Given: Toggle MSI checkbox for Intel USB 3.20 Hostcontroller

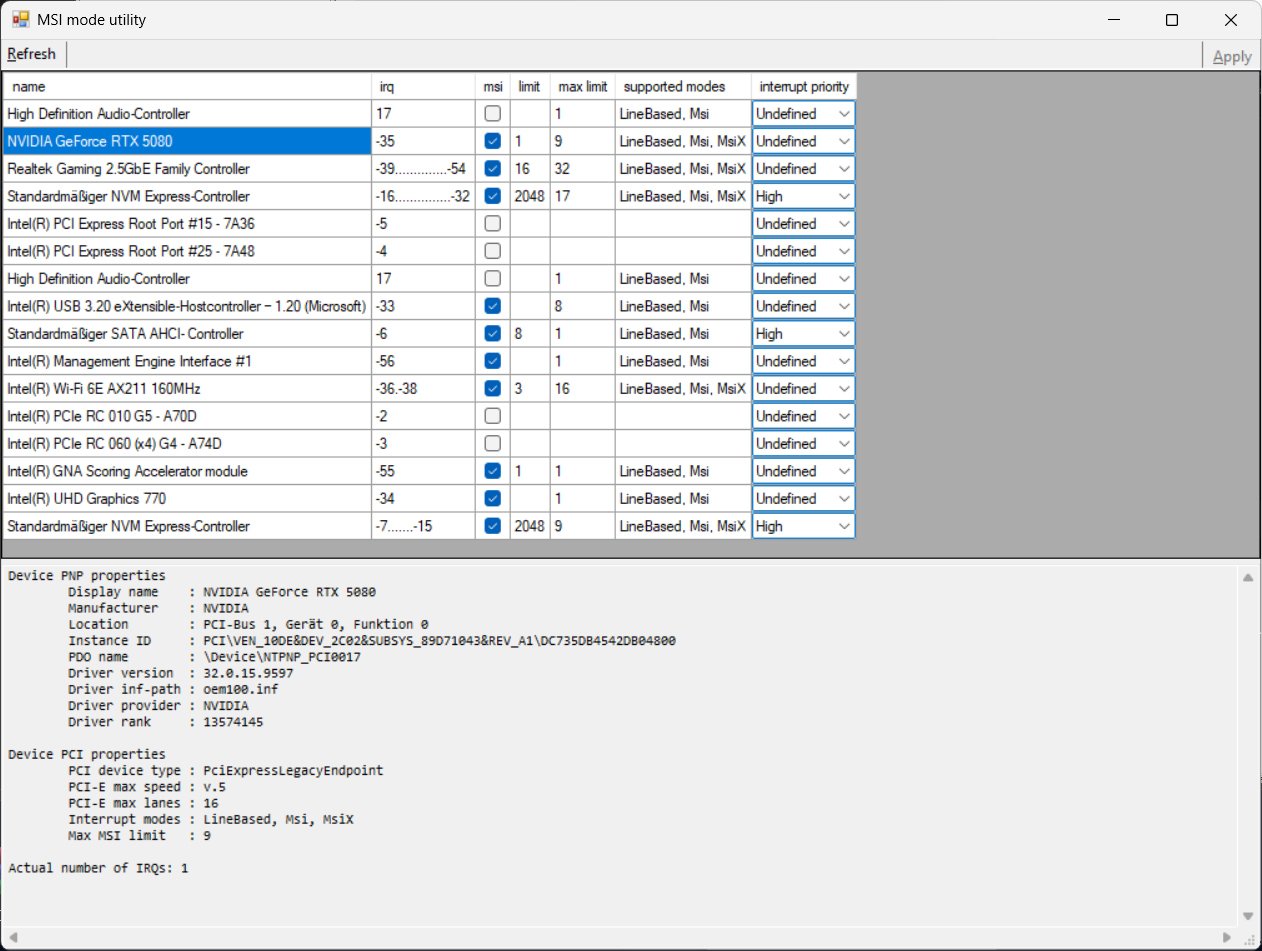Looking at the screenshot, I should (492, 306).
